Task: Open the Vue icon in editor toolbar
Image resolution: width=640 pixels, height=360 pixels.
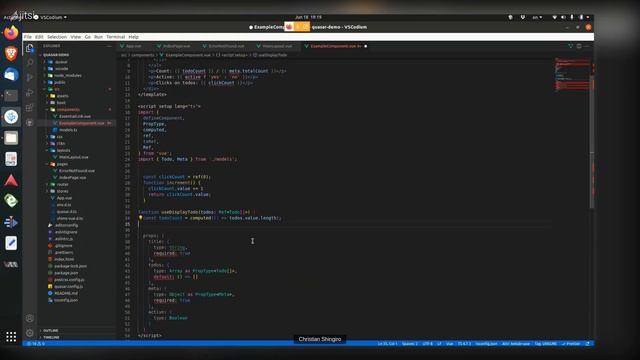Action: click(x=571, y=46)
